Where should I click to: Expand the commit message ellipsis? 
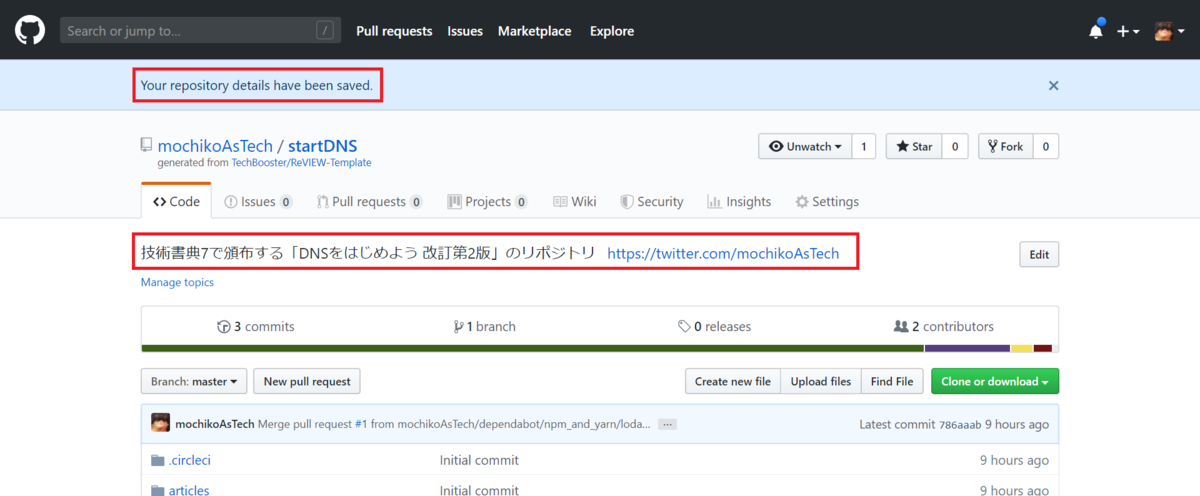point(667,424)
